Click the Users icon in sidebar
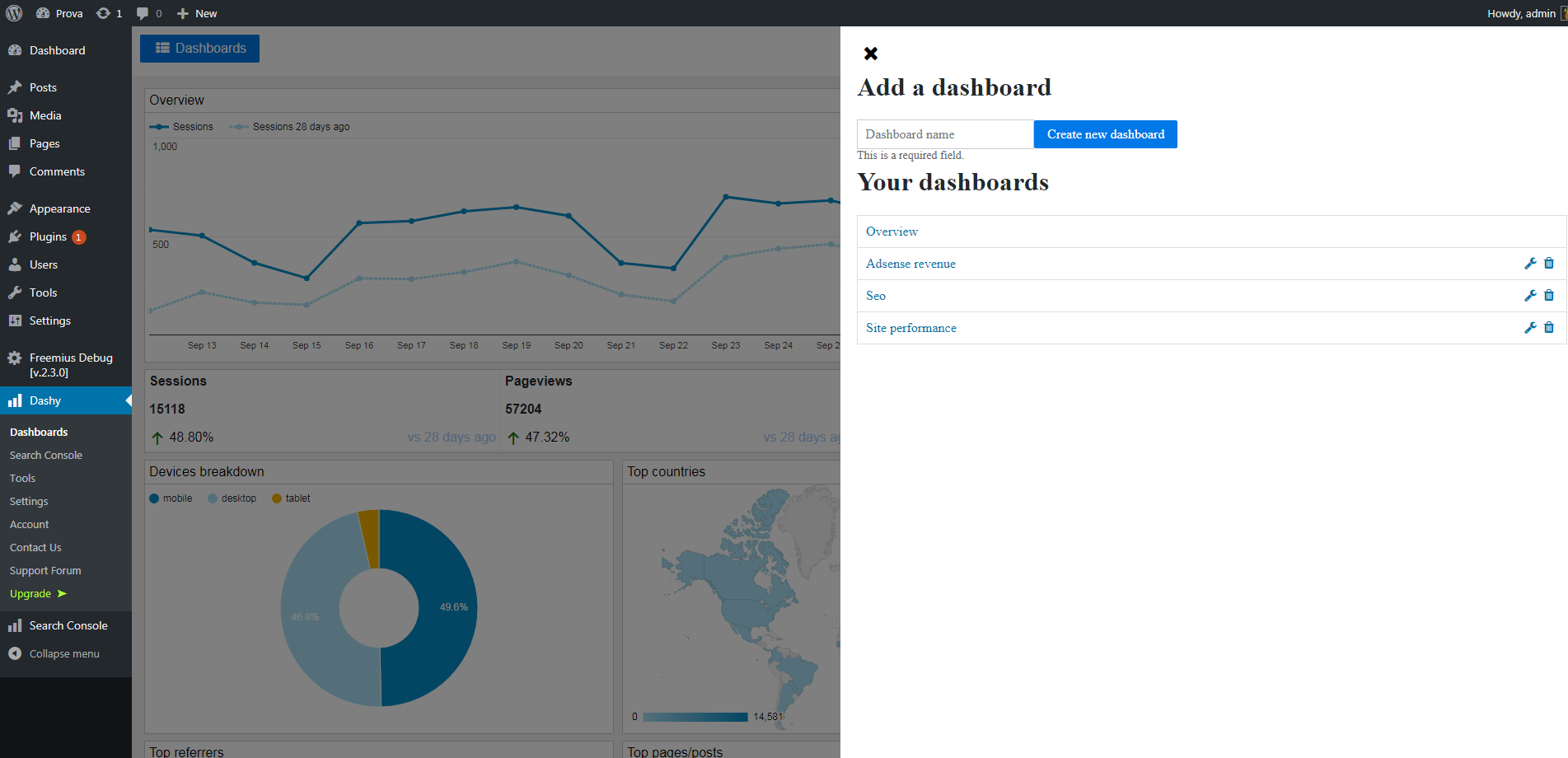 click(15, 264)
